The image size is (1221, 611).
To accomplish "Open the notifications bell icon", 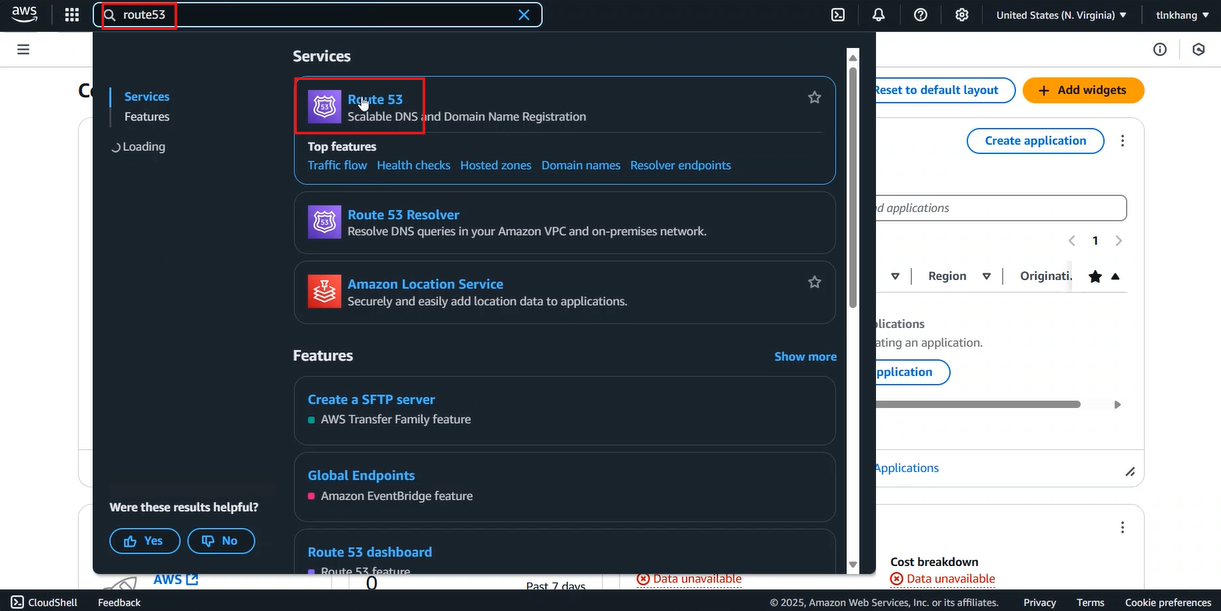I will click(x=879, y=15).
